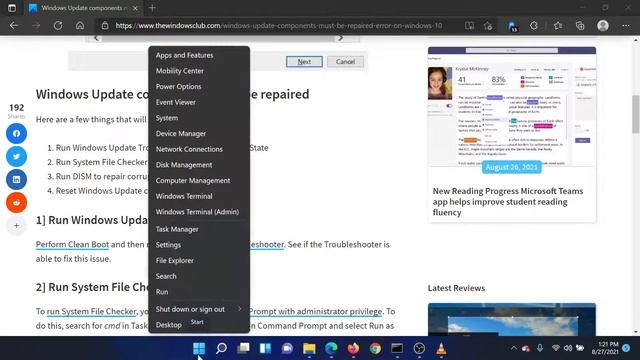Open the terminal window taskbar icon
The image size is (640, 360).
coord(397,348)
